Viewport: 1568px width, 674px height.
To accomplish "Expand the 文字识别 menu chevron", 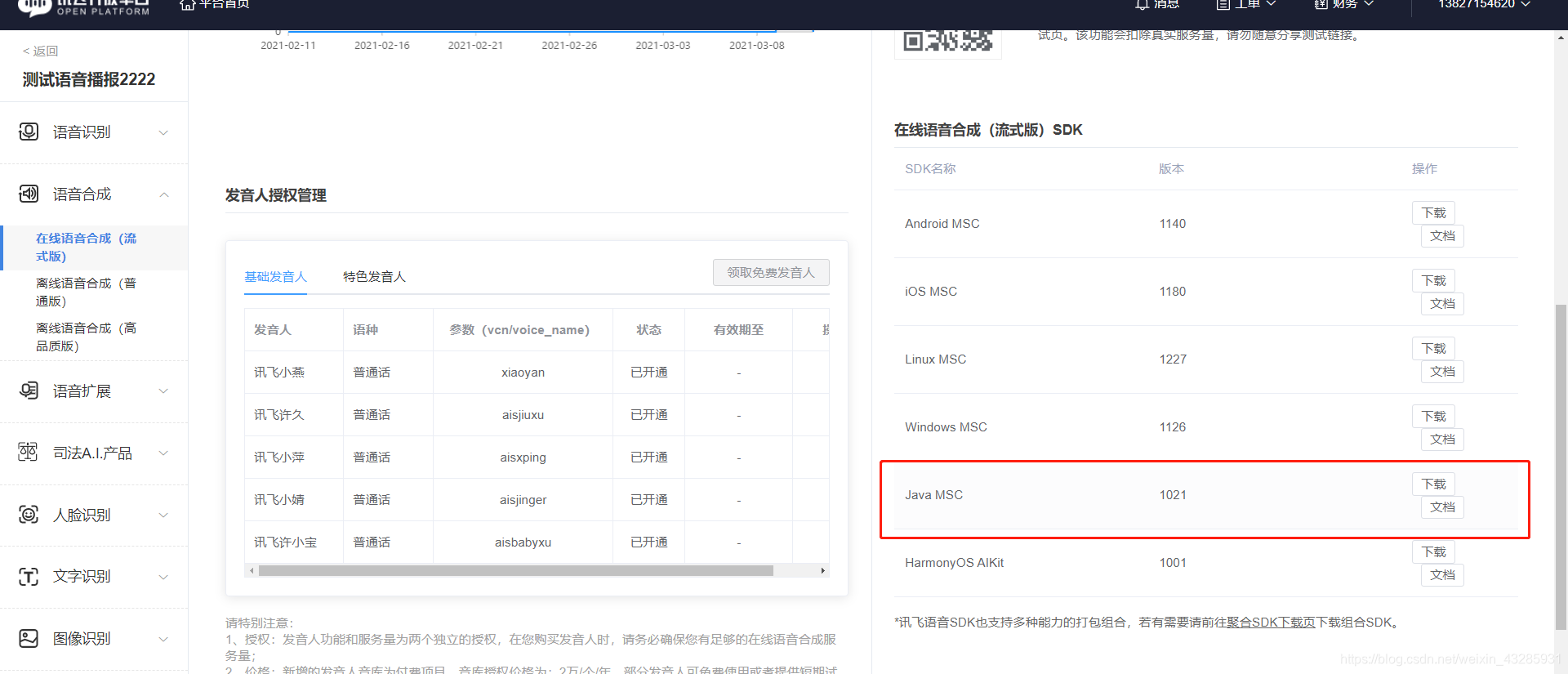I will [163, 577].
